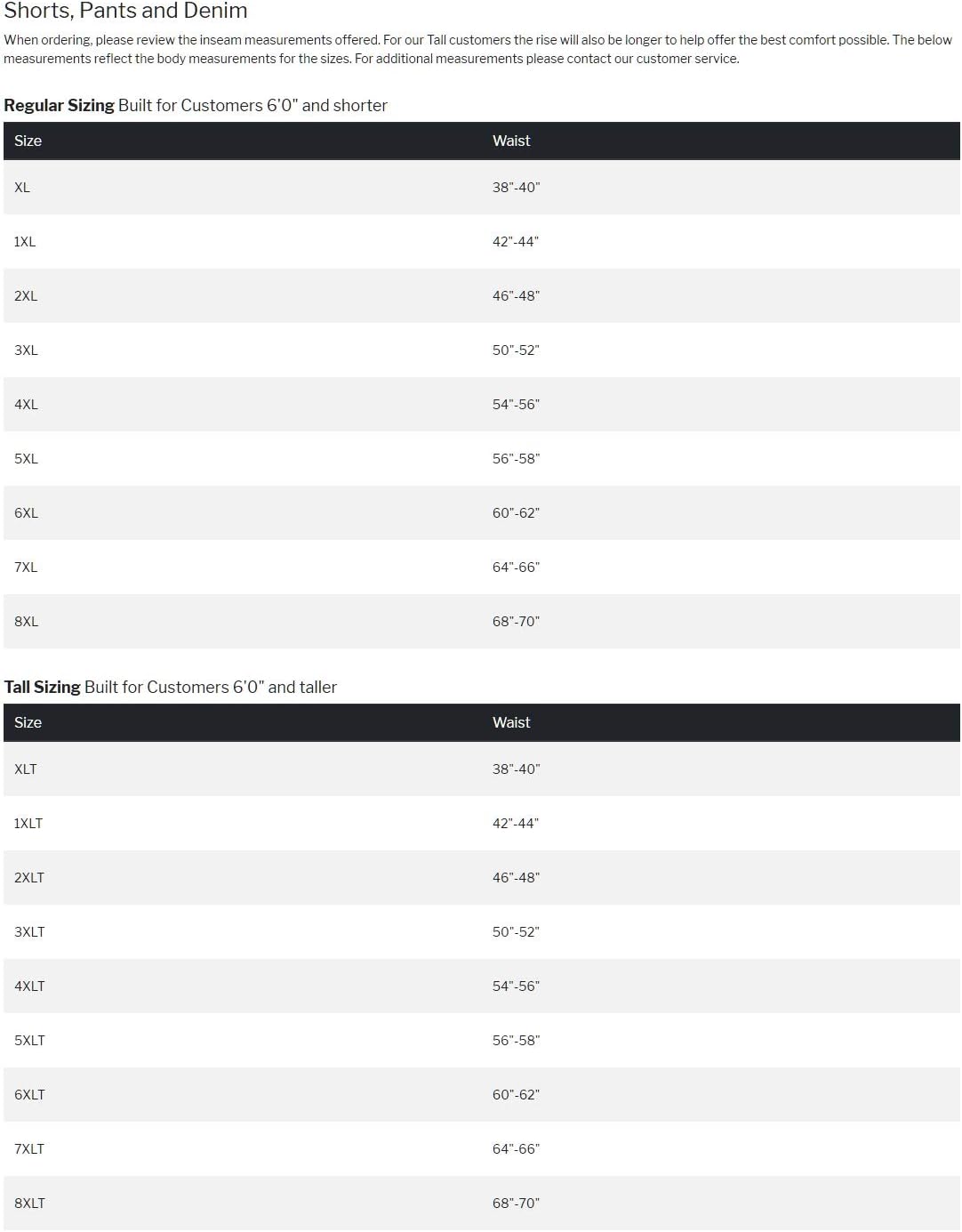
Task: Click the waist value for size 8XLT
Action: 516,1204
